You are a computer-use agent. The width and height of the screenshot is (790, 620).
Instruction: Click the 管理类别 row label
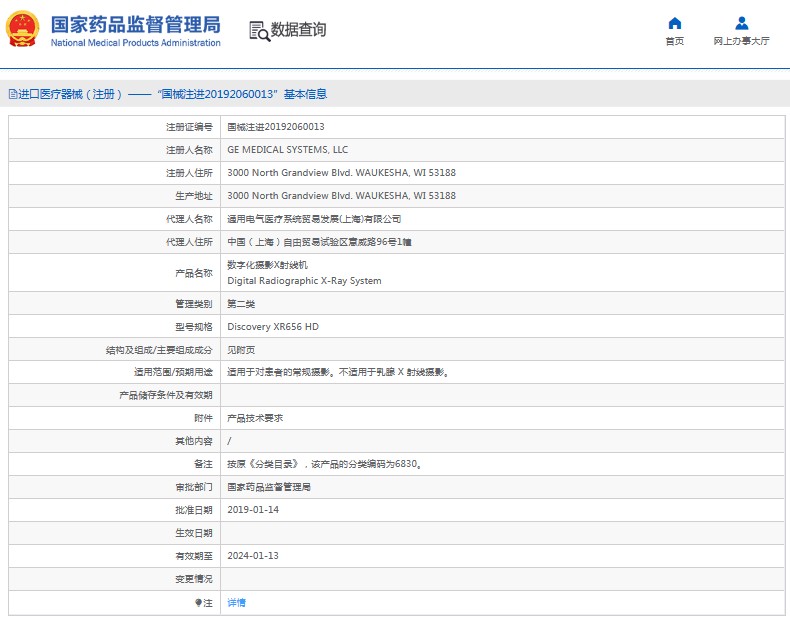click(x=194, y=304)
